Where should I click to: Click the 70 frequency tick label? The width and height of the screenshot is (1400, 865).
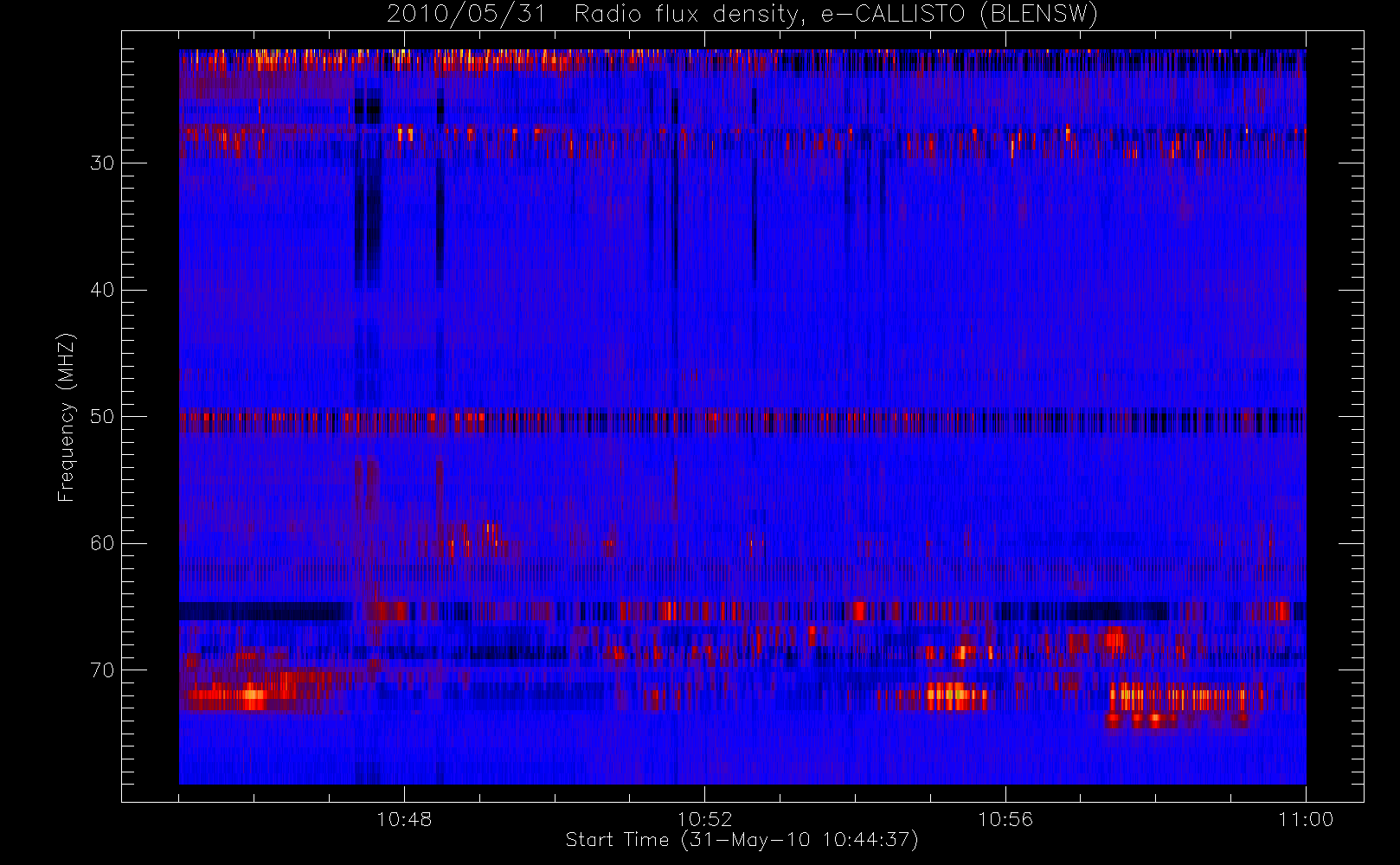pos(102,670)
